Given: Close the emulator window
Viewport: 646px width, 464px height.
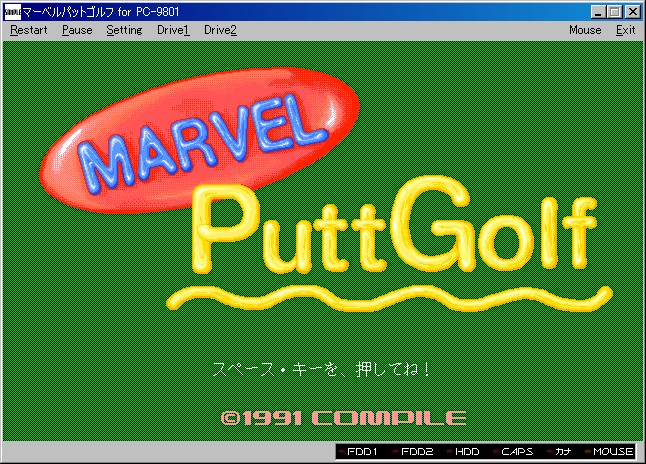Looking at the screenshot, I should click(632, 12).
